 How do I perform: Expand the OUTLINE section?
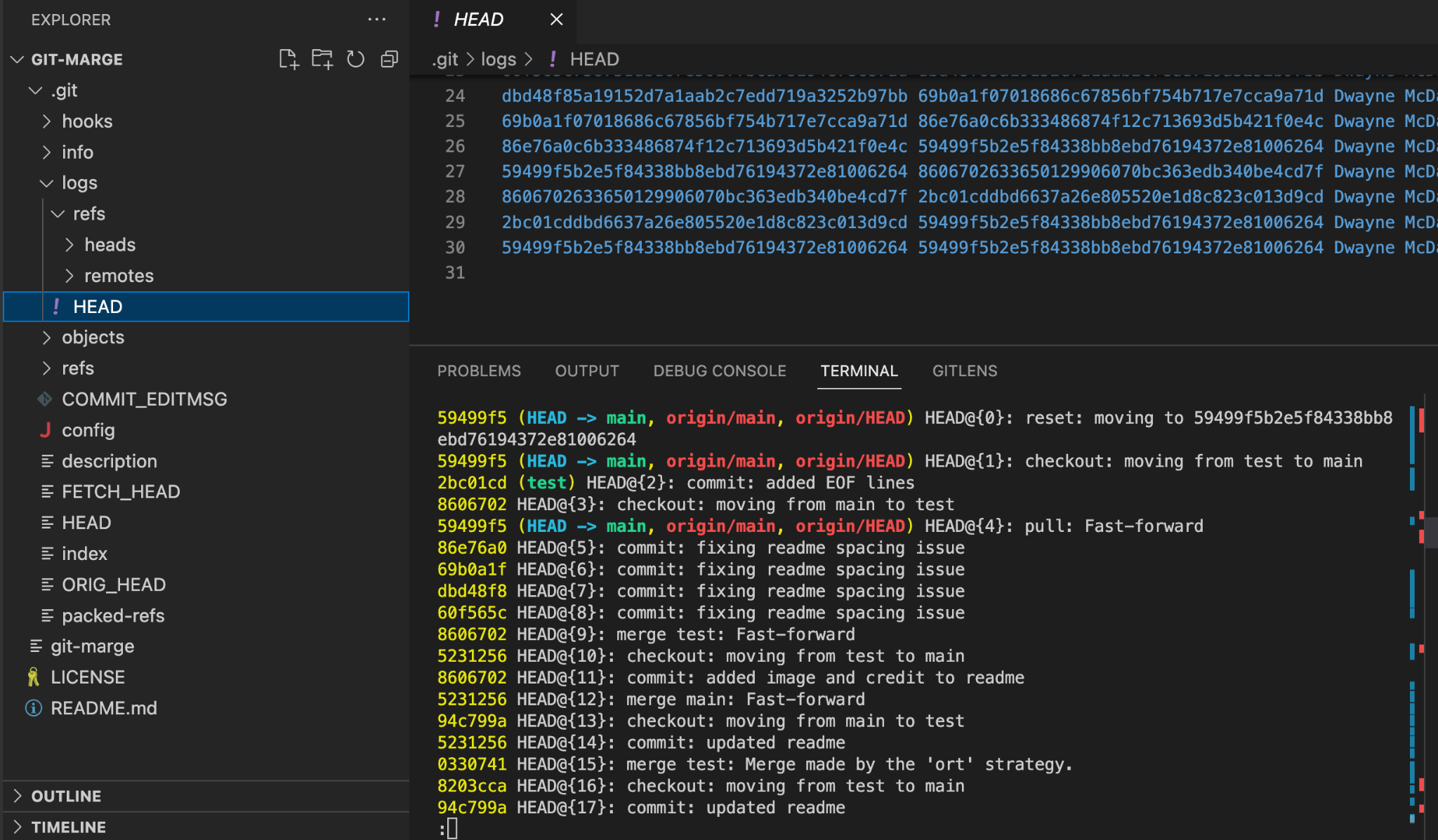point(66,796)
